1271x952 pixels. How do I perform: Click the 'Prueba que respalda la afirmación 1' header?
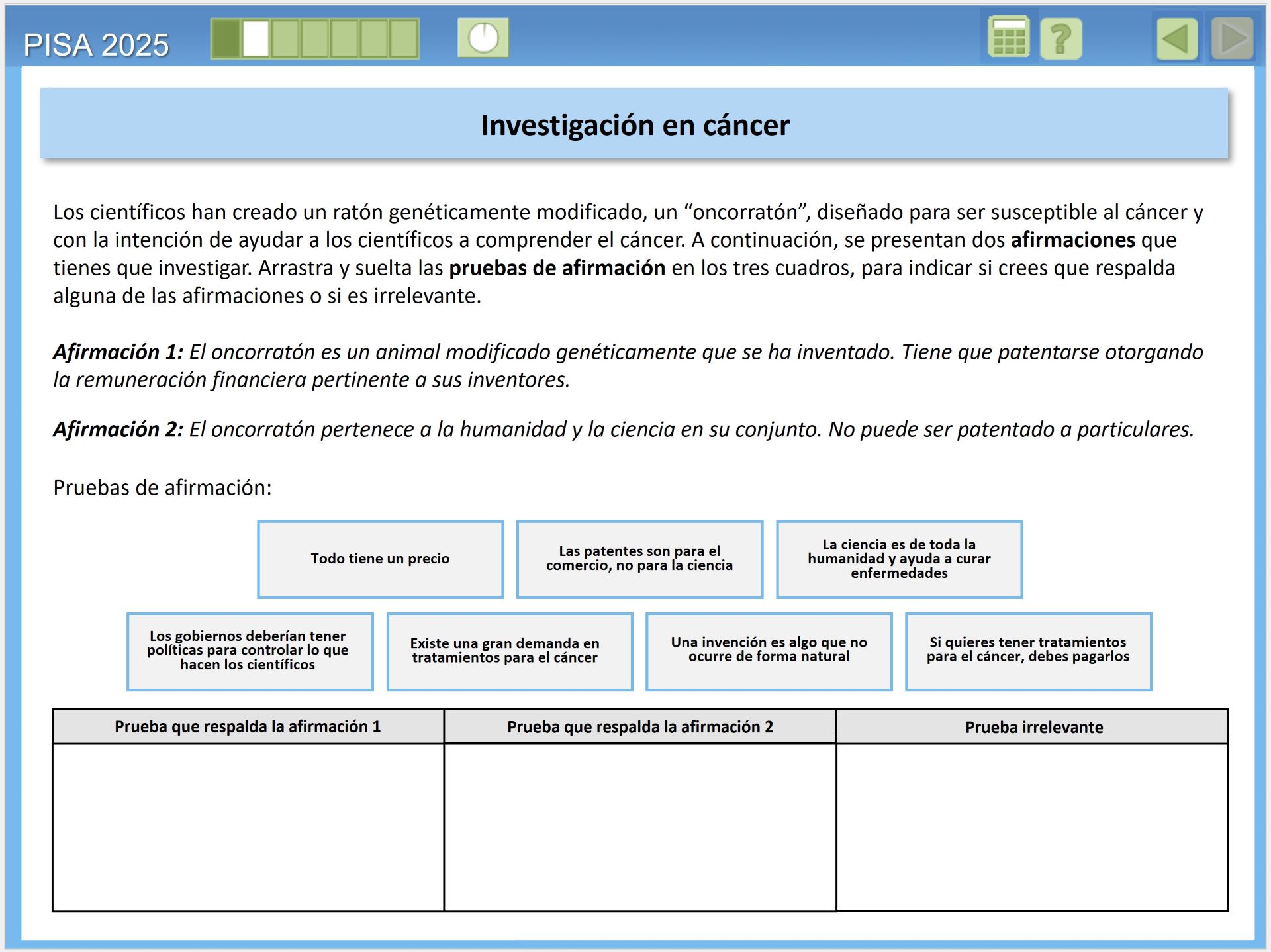click(248, 727)
